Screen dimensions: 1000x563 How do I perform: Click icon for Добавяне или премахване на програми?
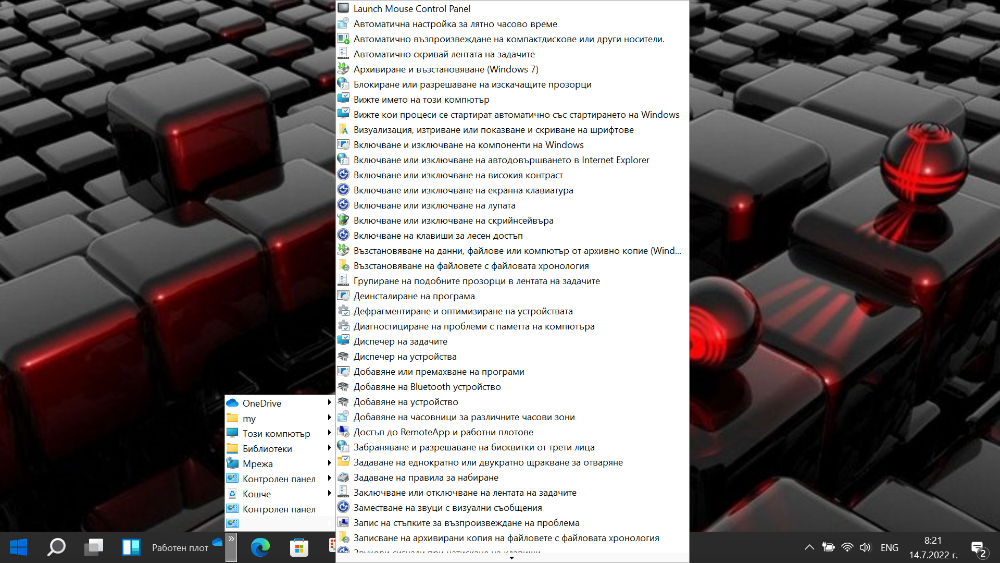tap(343, 372)
